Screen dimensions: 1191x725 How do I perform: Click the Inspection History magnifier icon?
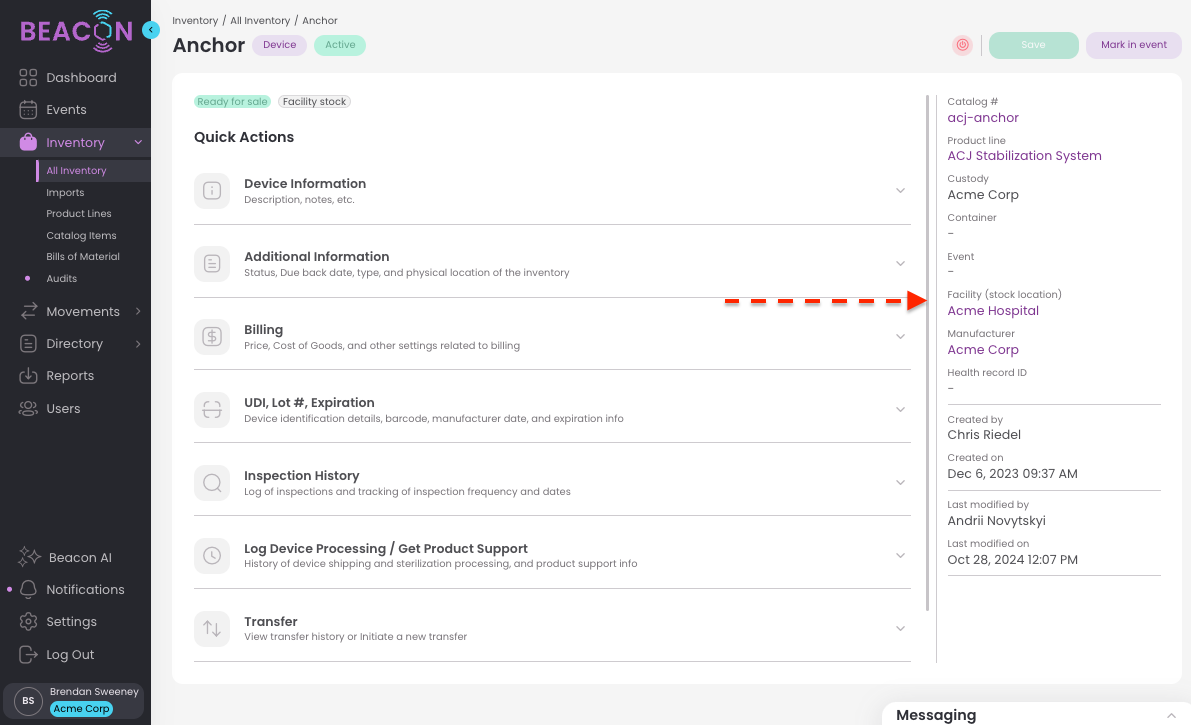click(x=212, y=483)
